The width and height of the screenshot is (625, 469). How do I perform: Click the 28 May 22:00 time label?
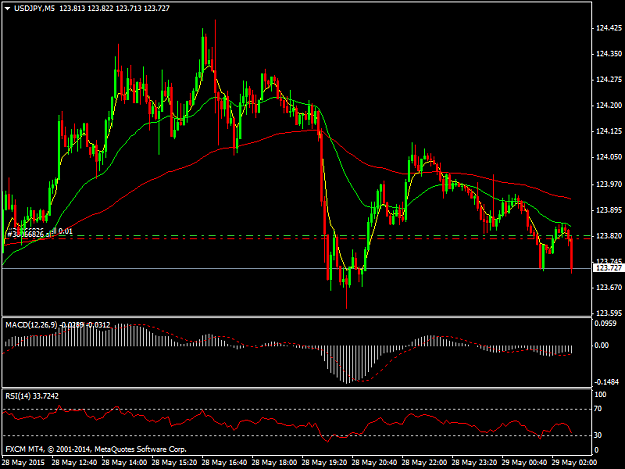click(x=424, y=463)
